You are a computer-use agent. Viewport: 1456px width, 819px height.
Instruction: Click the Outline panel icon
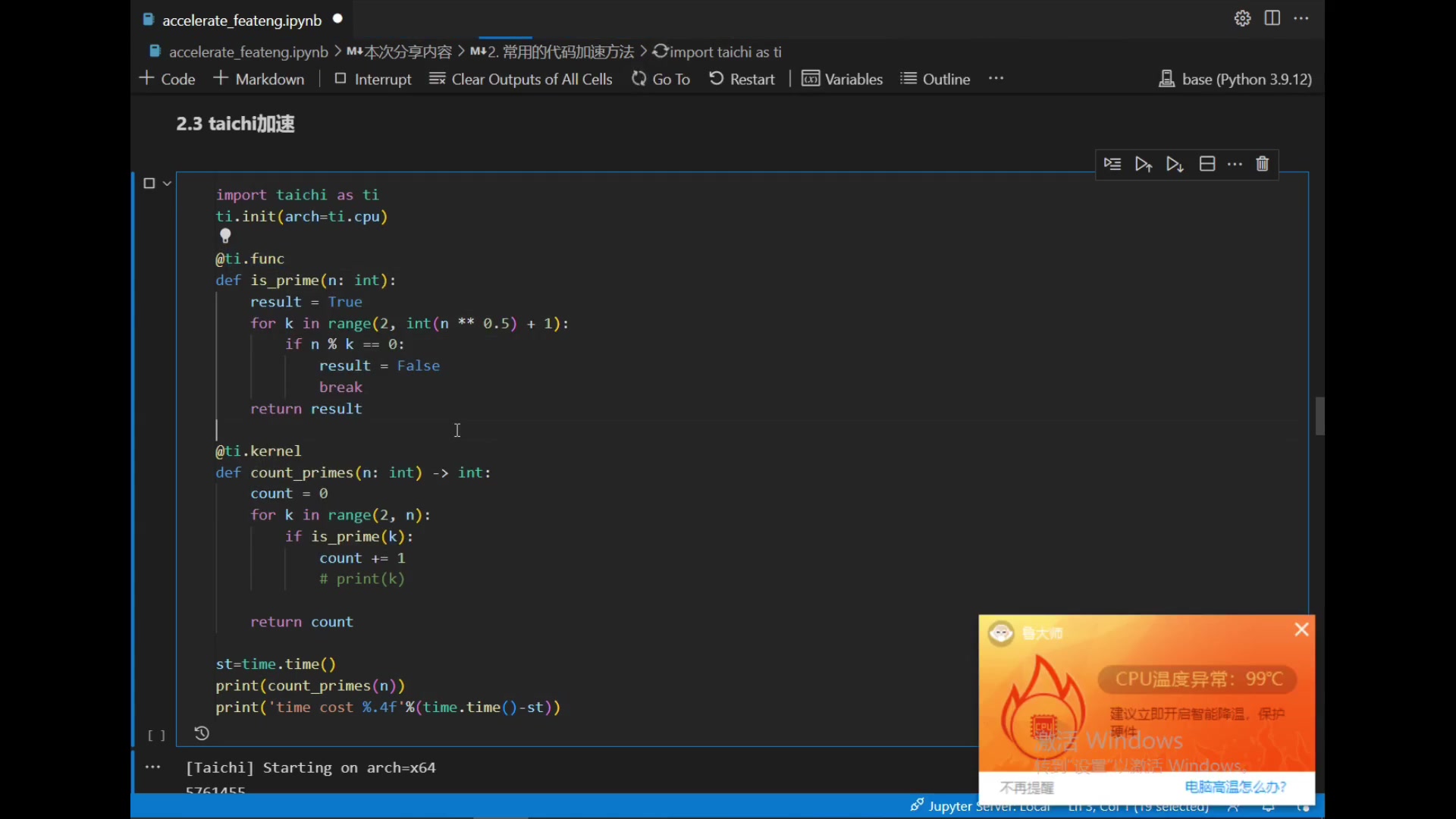[x=911, y=78]
